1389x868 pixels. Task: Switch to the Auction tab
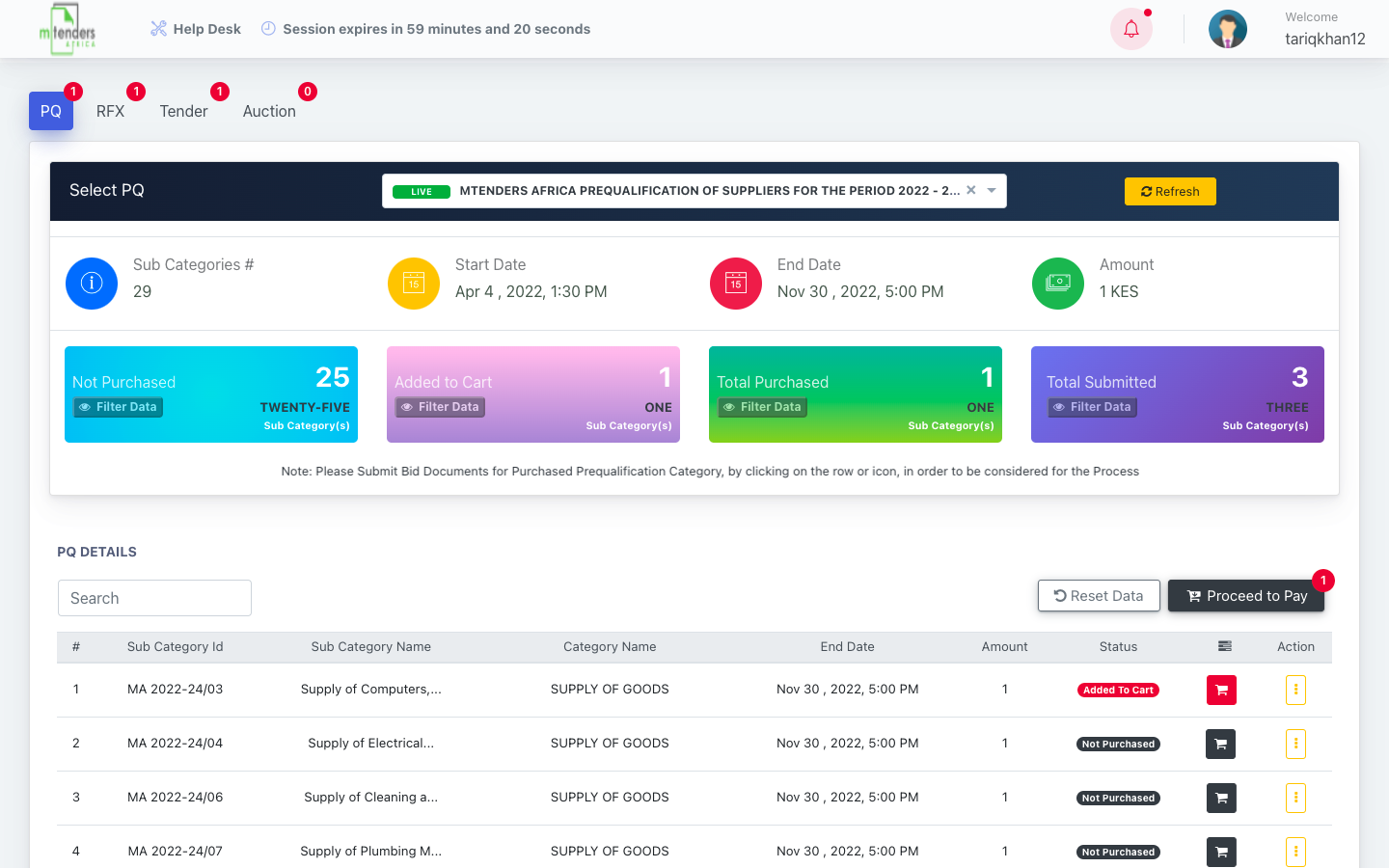pos(269,111)
